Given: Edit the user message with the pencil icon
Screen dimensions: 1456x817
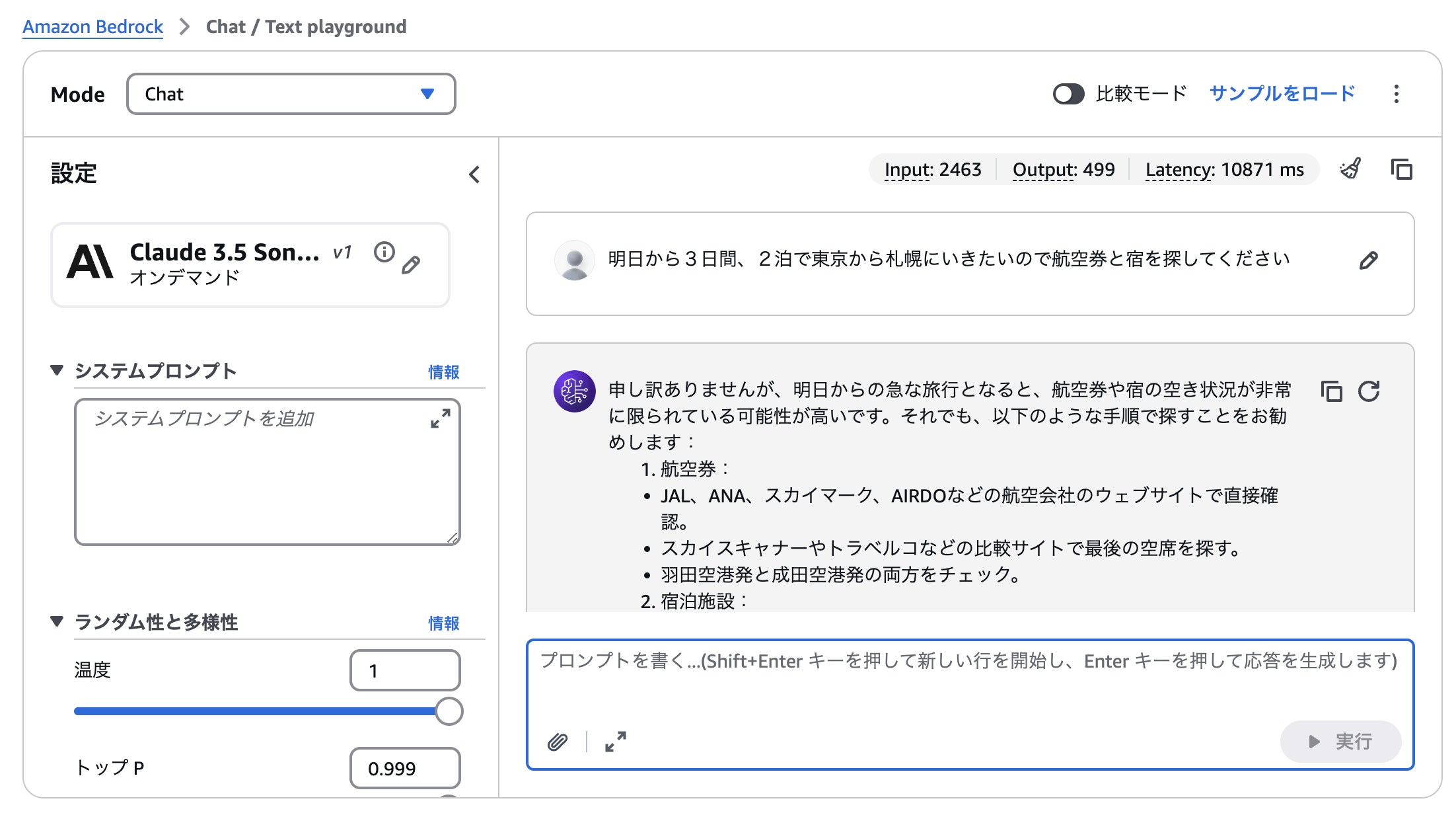Looking at the screenshot, I should pyautogui.click(x=1368, y=260).
